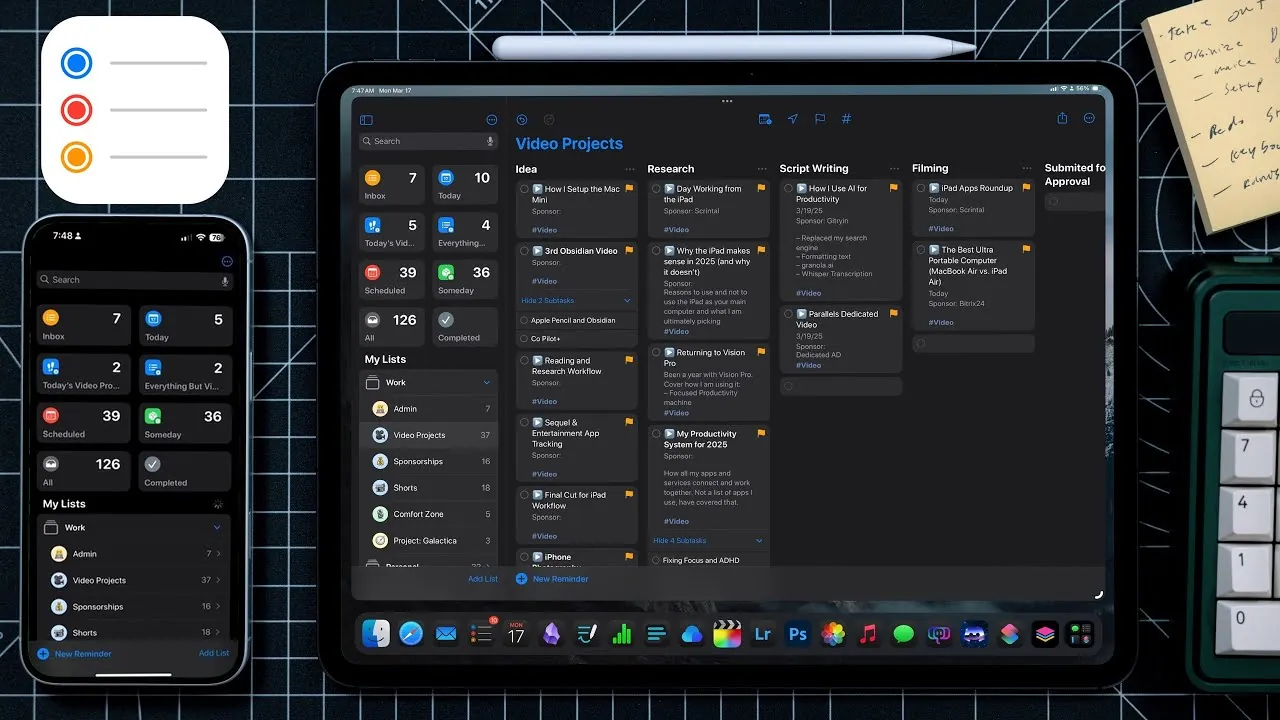1280x720 pixels.
Task: Open the Inbox smart list on iPad
Action: coord(392,185)
